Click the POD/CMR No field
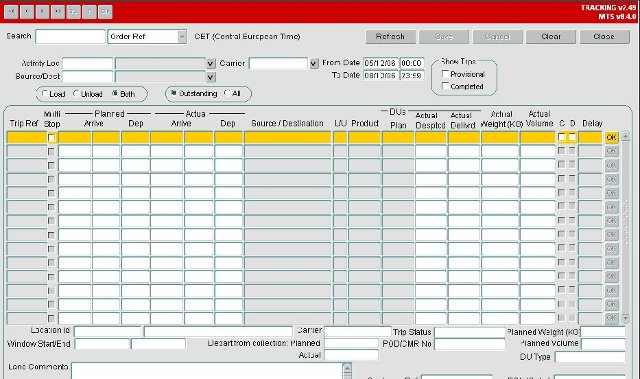 469,344
